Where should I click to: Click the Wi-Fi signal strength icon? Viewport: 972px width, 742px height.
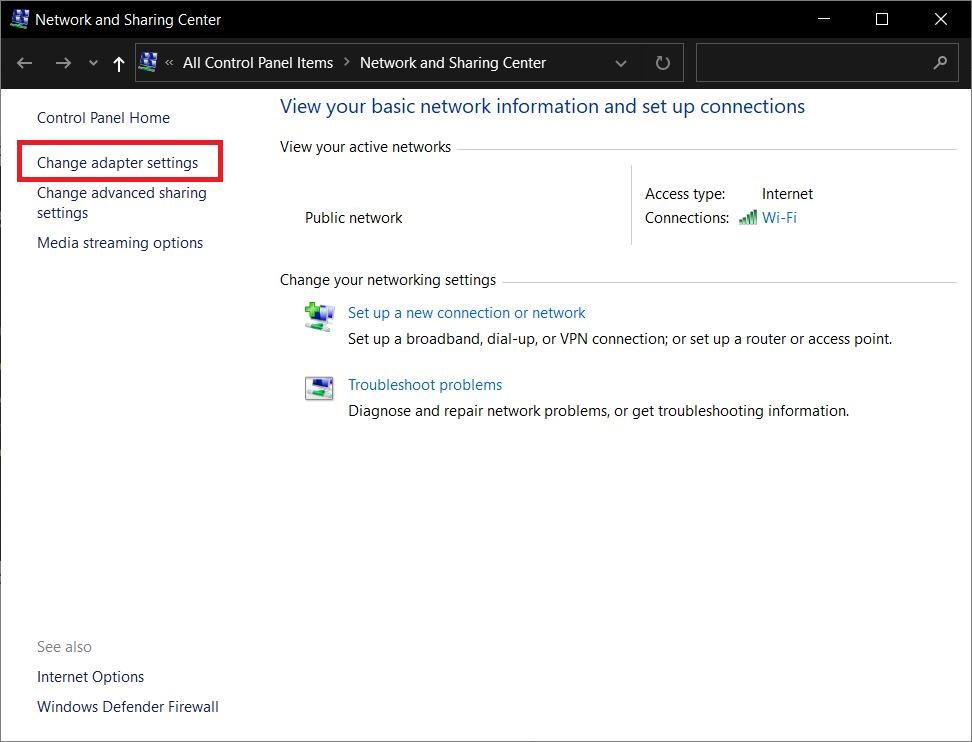pos(748,218)
